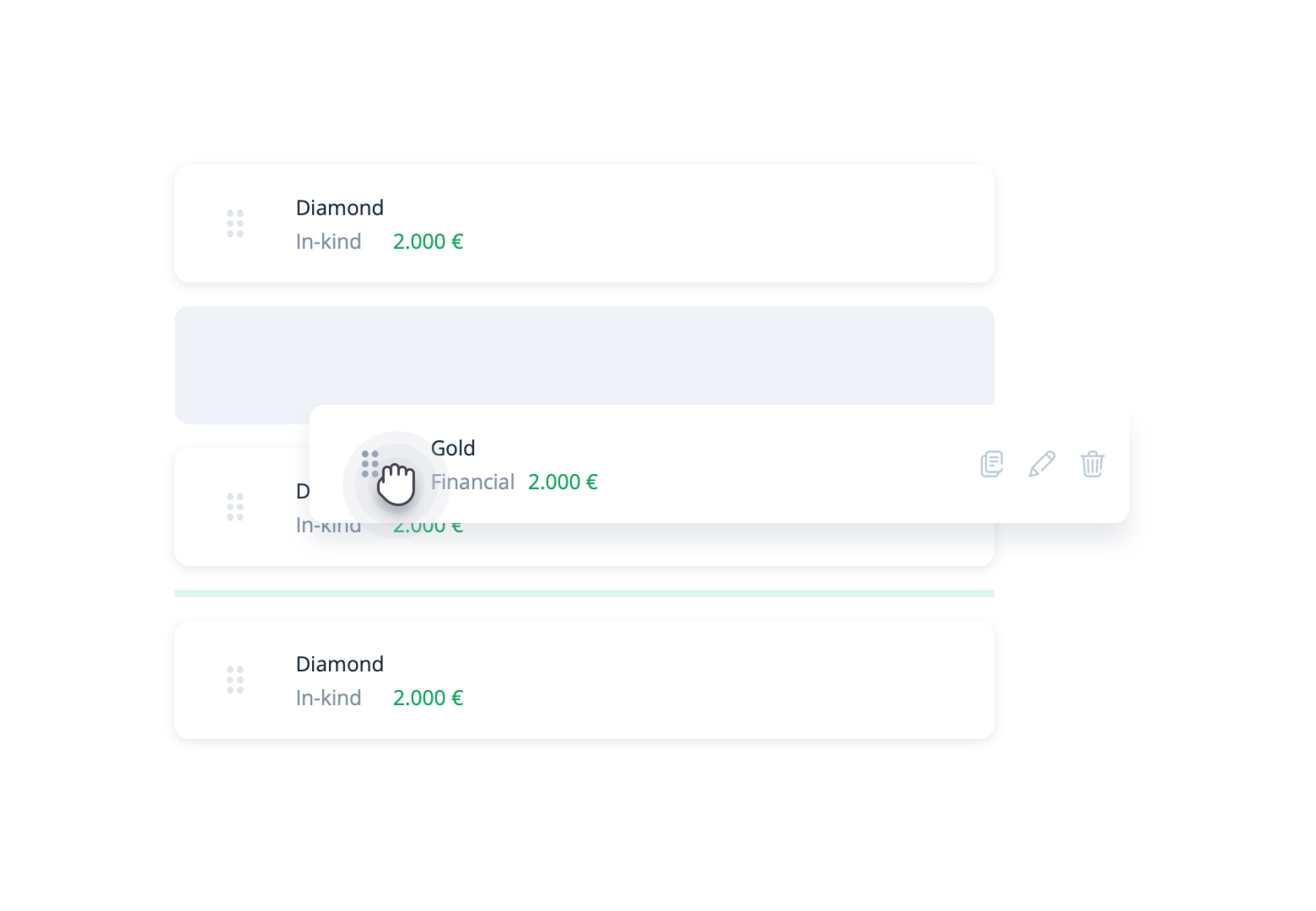Click In-kind label on the first Diamond card
1316x911 pixels.
coord(328,241)
